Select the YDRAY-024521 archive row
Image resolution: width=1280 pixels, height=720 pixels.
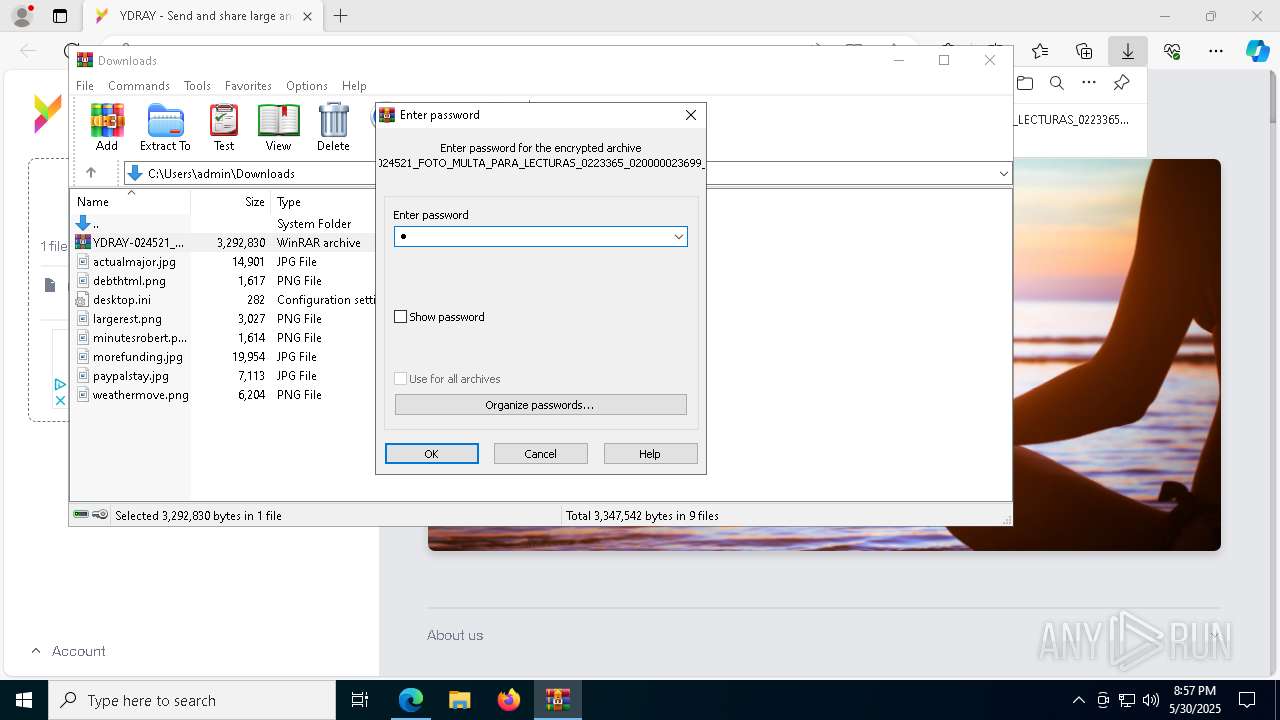coord(224,243)
